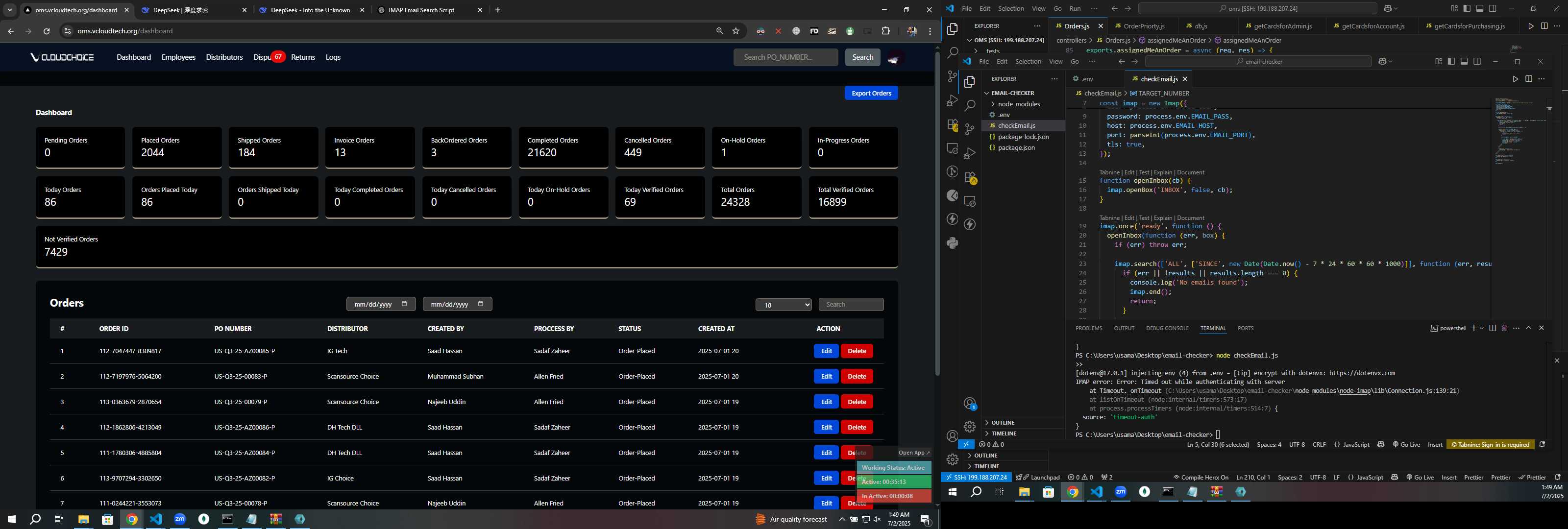The width and height of the screenshot is (1568, 529).
Task: Click Tabnine: Sign-in is required status item
Action: [x=1490, y=444]
